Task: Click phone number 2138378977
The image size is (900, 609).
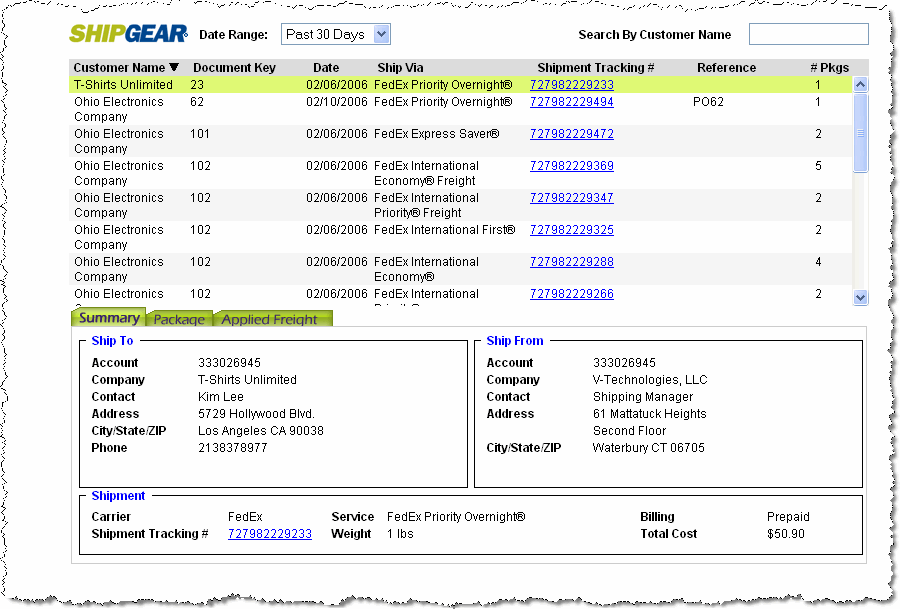Action: [232, 448]
